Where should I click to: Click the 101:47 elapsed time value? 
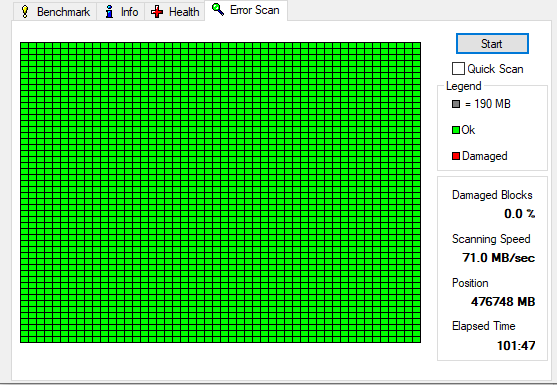516,345
